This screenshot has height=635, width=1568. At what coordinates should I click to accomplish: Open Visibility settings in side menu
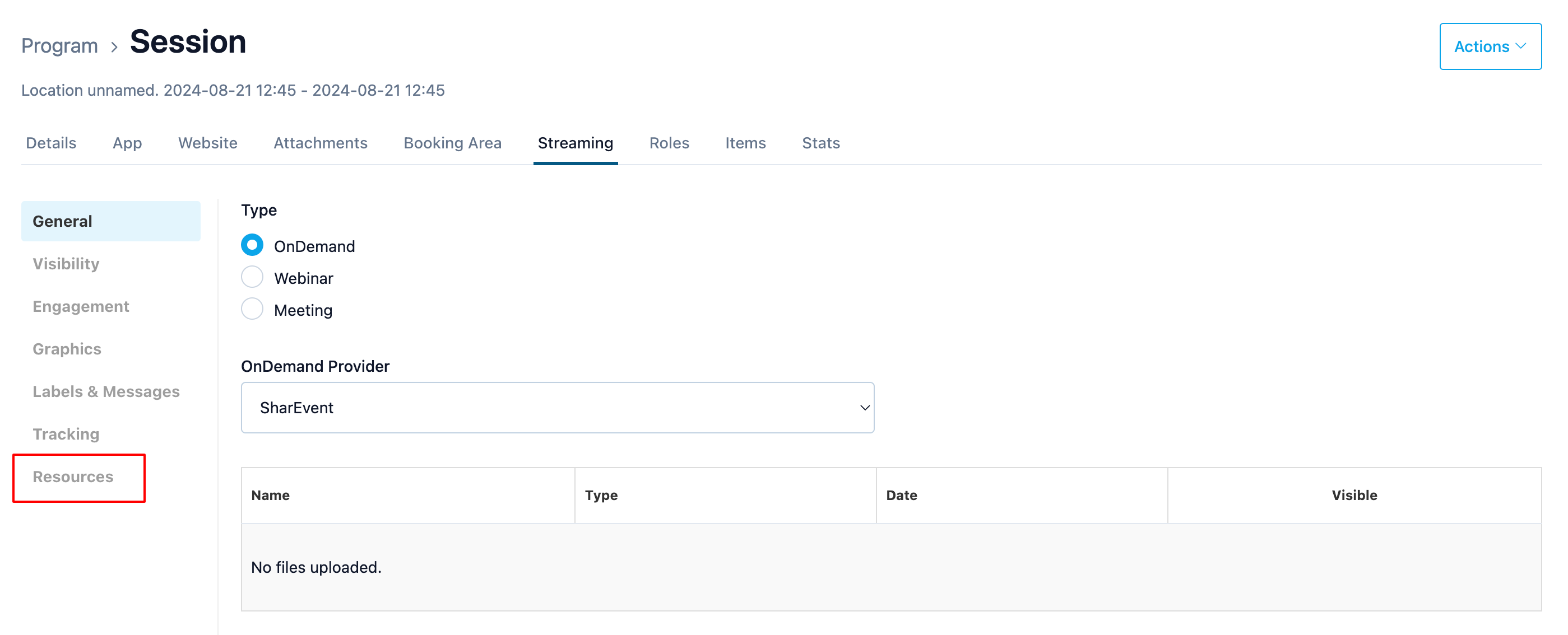tap(66, 264)
